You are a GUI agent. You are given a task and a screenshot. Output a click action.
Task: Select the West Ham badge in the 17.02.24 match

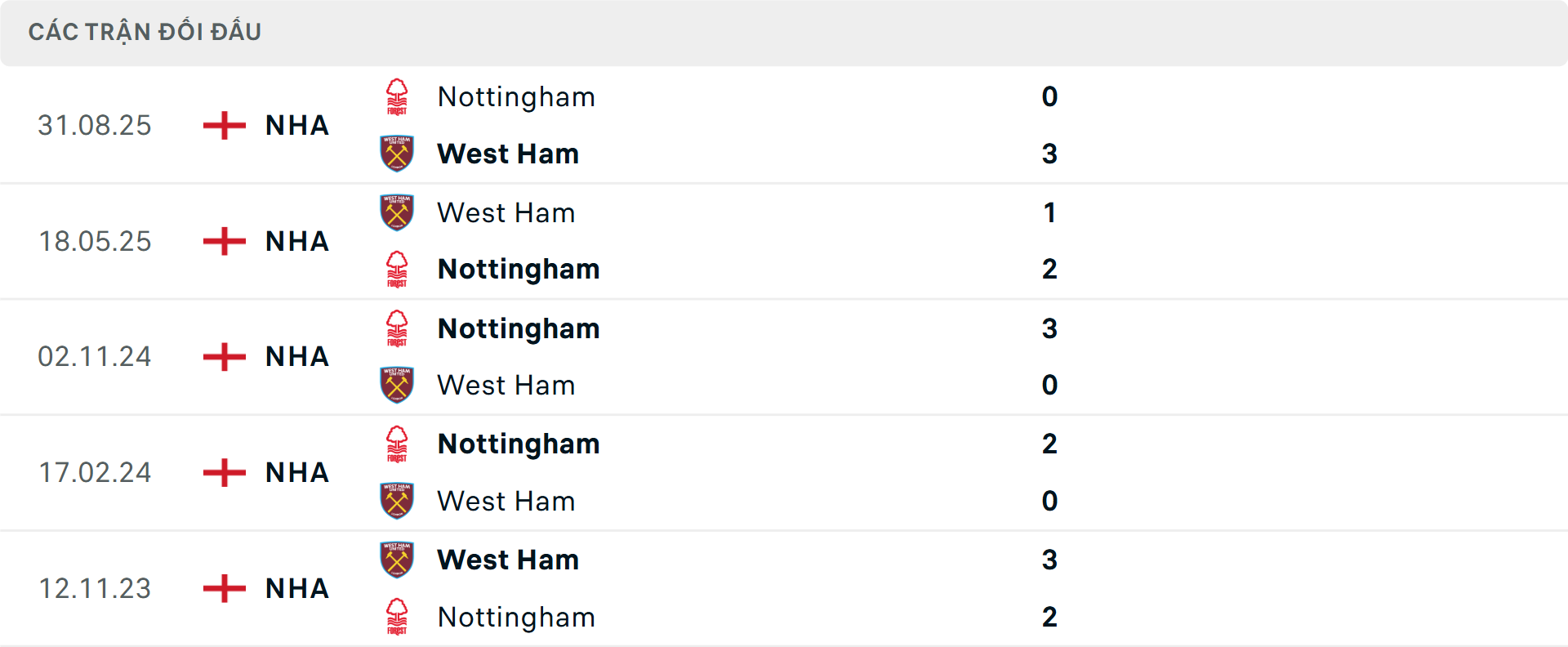tap(398, 501)
